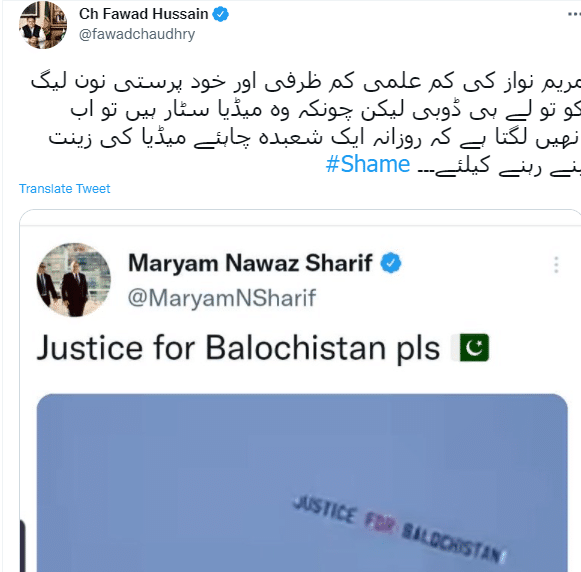Click Maryam Nawaz Sharif's profile picture
The width and height of the screenshot is (581, 572).
pyautogui.click(x=73, y=280)
